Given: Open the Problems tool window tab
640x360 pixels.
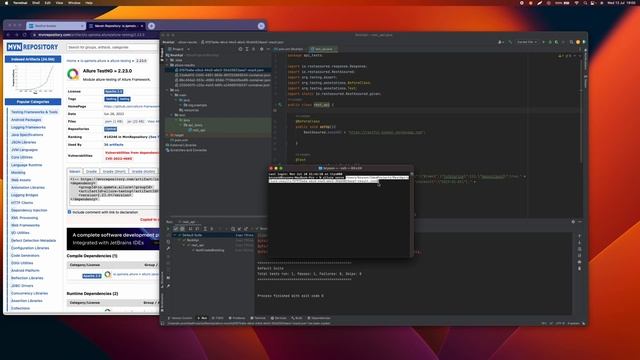Looking at the screenshot, I should pyautogui.click(x=237, y=318).
